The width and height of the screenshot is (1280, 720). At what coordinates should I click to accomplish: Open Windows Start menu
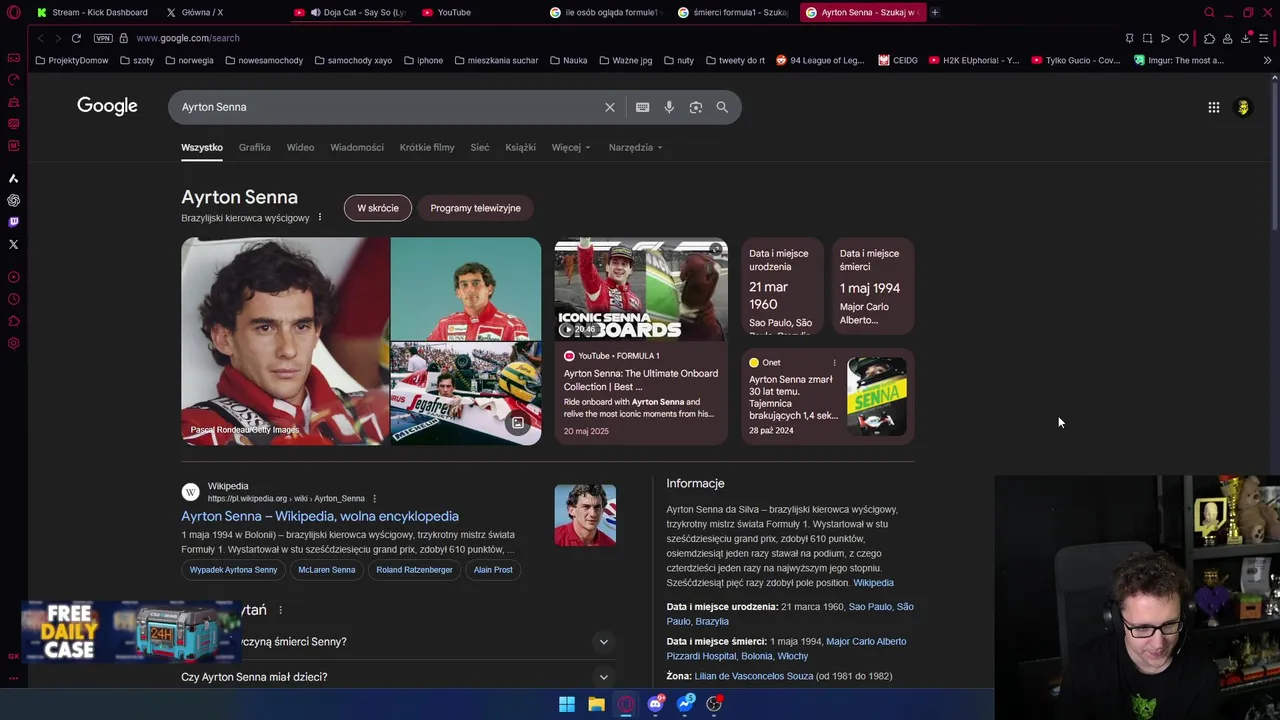[x=567, y=704]
